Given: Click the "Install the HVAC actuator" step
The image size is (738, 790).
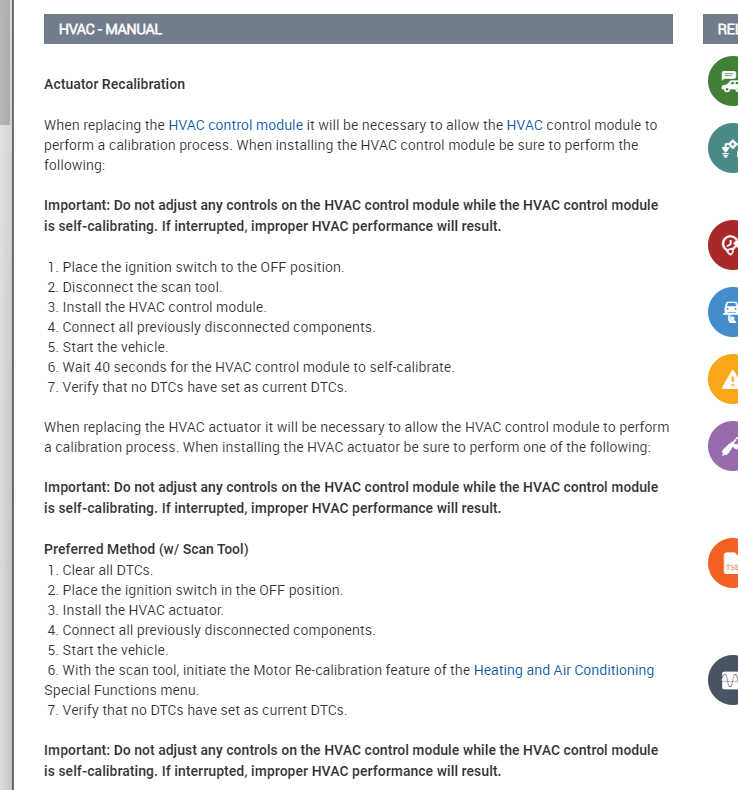Looking at the screenshot, I should (x=143, y=610).
